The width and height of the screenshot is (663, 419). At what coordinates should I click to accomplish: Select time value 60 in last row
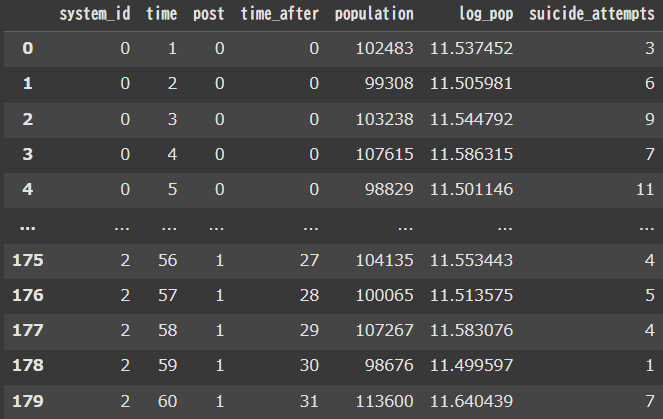tap(167, 402)
